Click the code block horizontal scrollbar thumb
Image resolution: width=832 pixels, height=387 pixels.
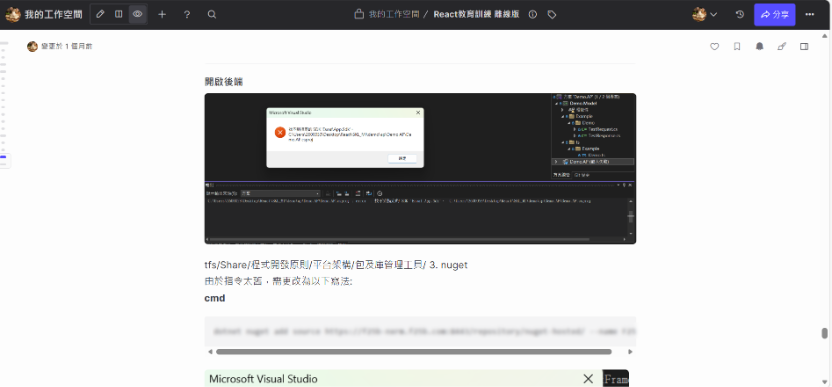click(x=414, y=351)
